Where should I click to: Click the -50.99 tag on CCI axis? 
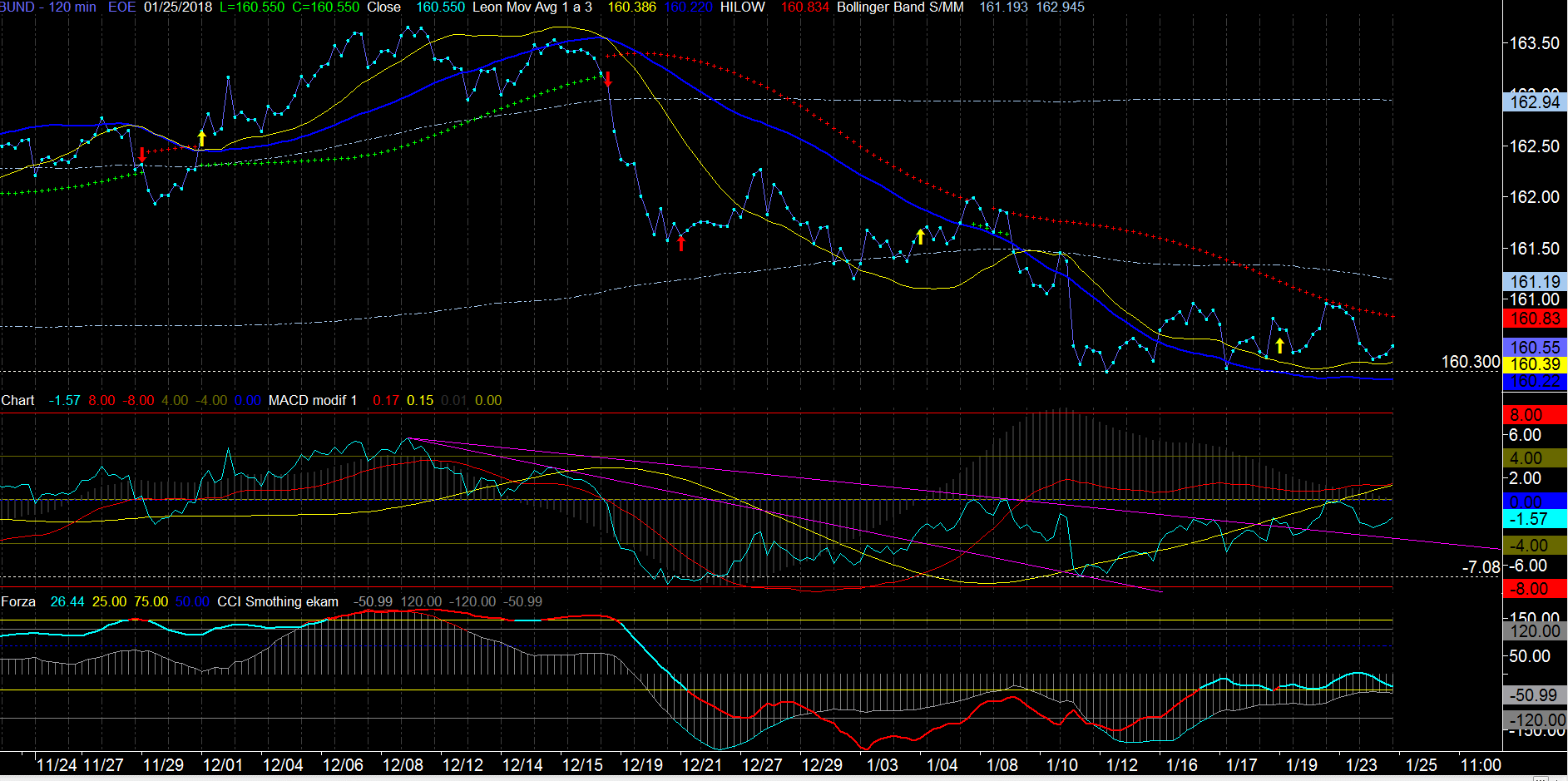[x=1535, y=695]
